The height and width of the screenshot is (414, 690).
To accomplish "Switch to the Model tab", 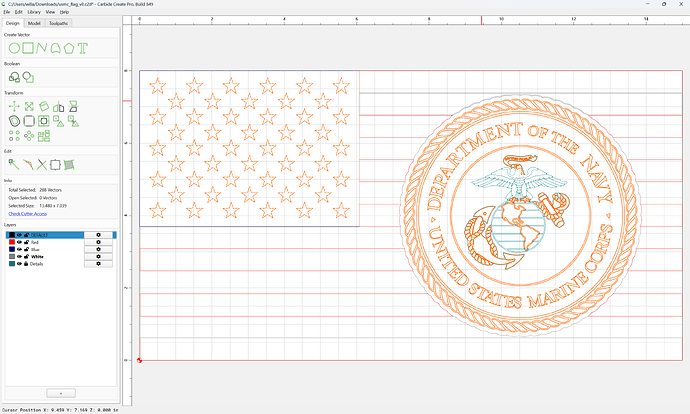I will coord(34,23).
